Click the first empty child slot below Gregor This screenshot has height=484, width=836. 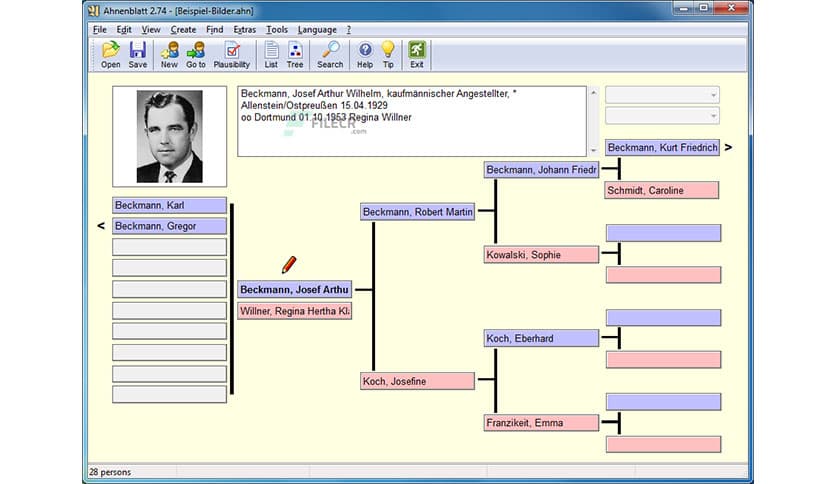(170, 247)
